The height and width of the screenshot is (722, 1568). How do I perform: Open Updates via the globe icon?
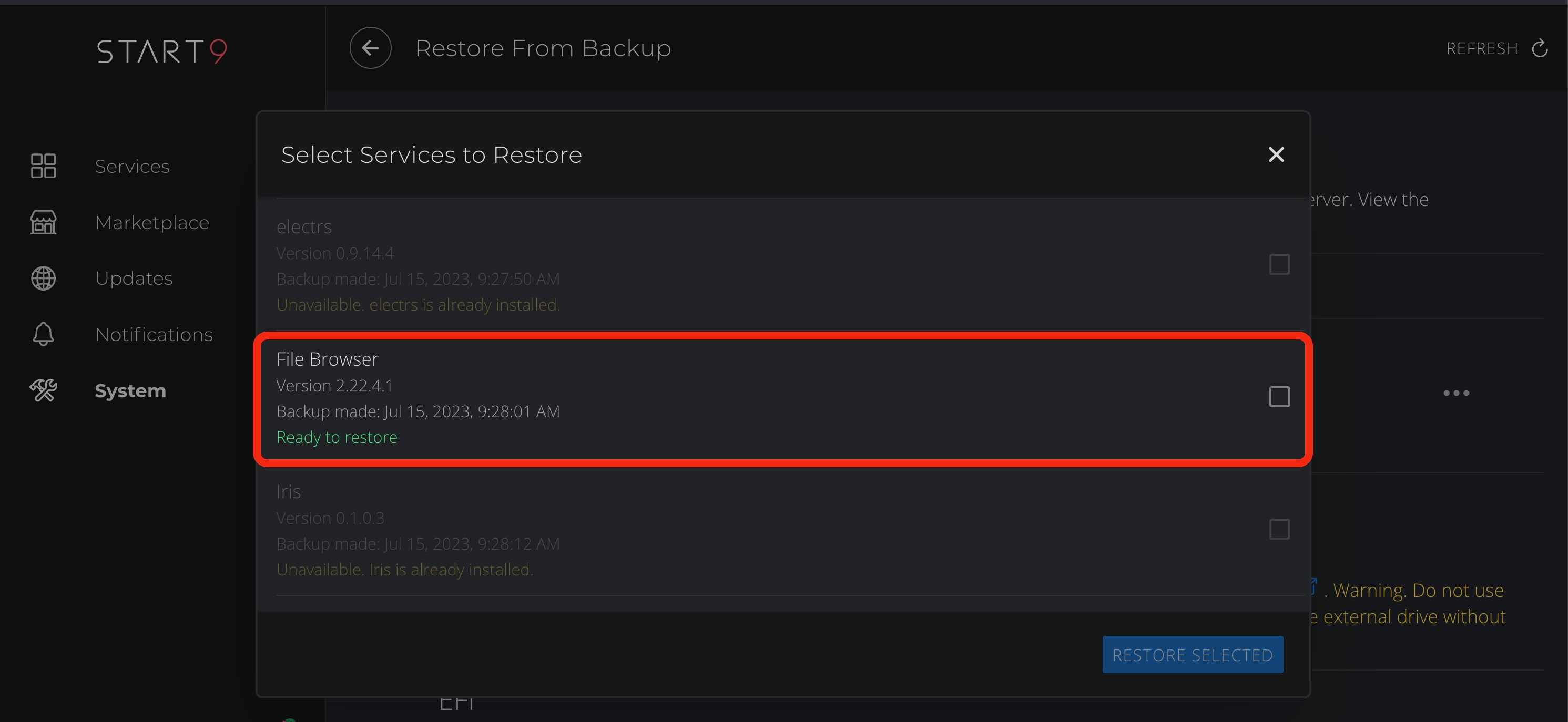tap(43, 278)
